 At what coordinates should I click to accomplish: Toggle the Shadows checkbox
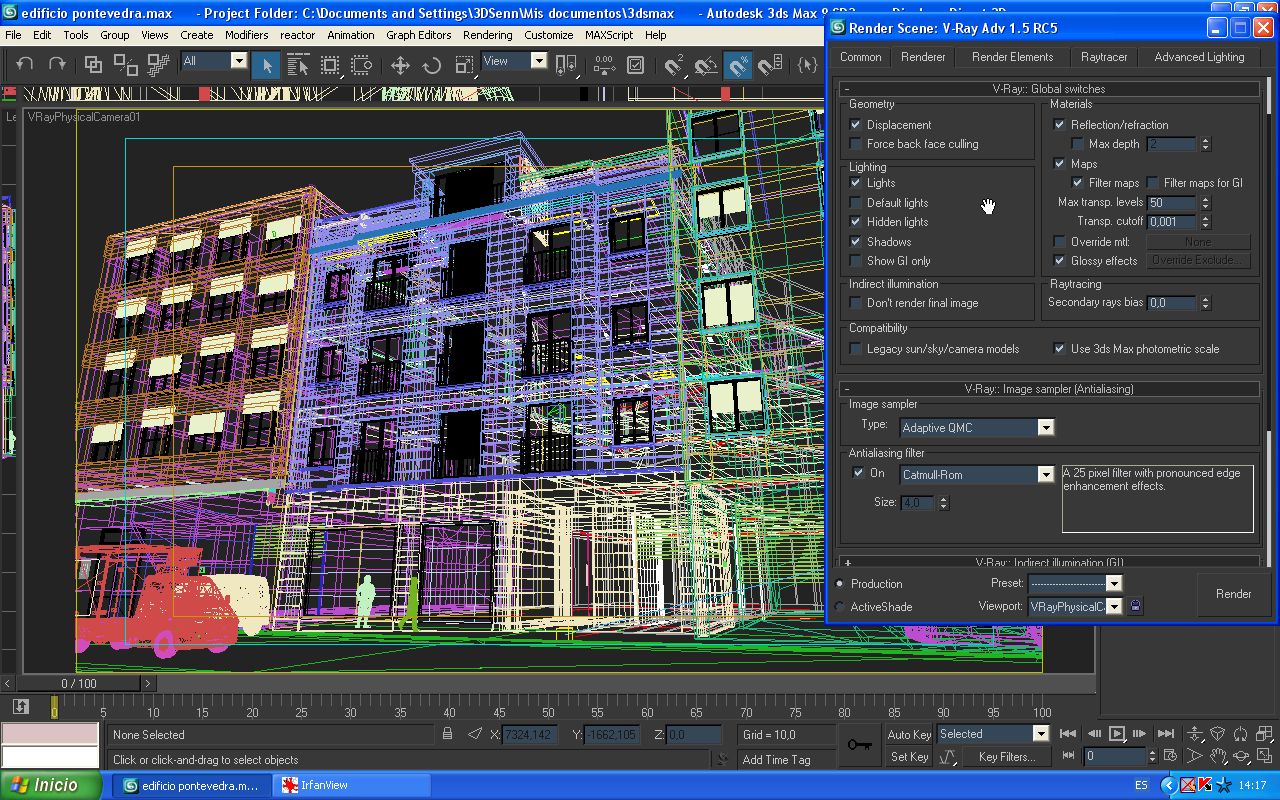tap(855, 242)
